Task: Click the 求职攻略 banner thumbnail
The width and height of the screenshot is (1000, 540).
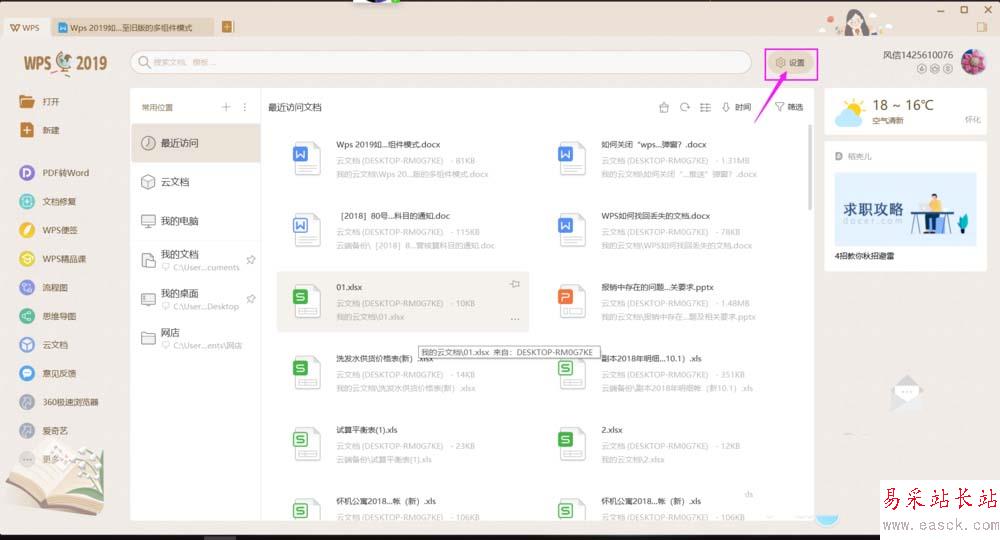Action: pos(905,209)
